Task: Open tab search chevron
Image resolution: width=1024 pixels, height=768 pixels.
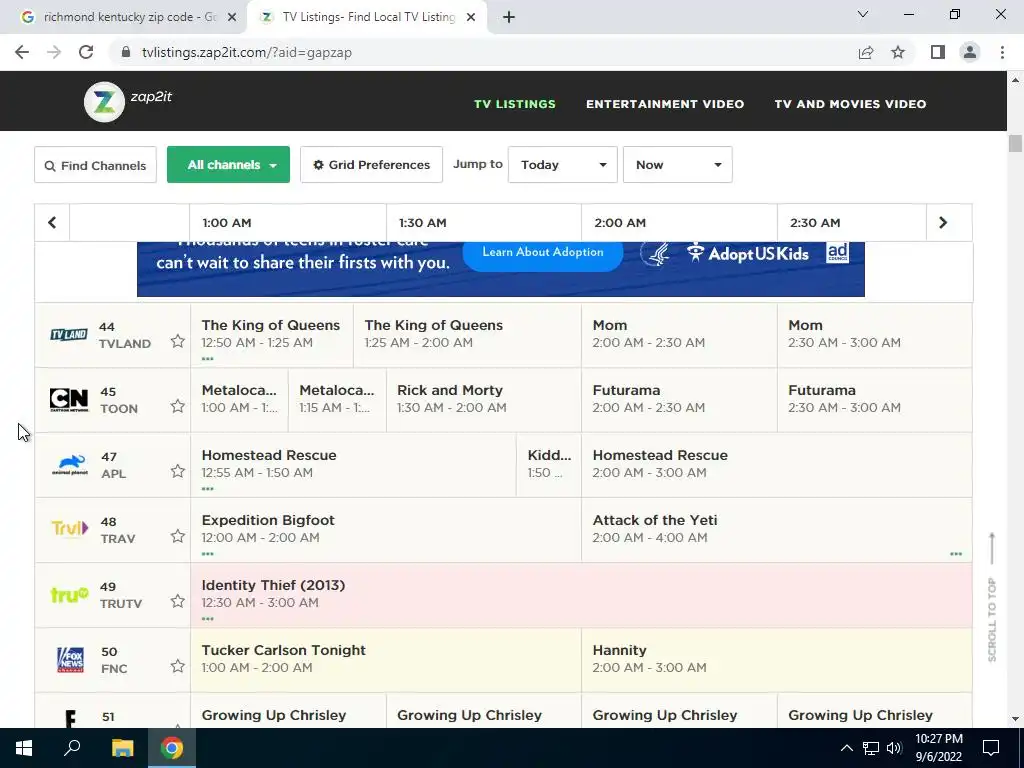Action: point(863,14)
